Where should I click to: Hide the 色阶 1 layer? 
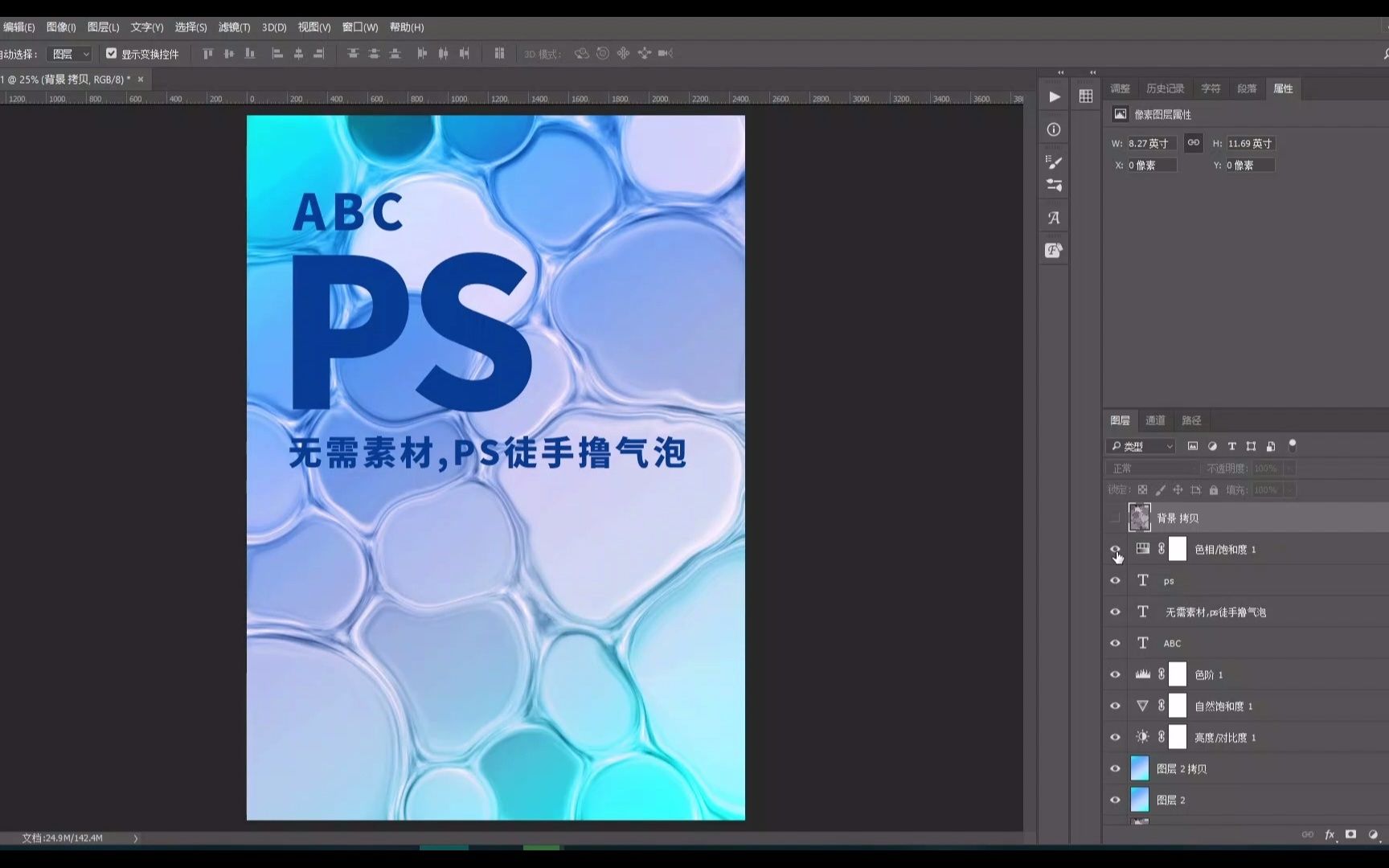point(1115,675)
